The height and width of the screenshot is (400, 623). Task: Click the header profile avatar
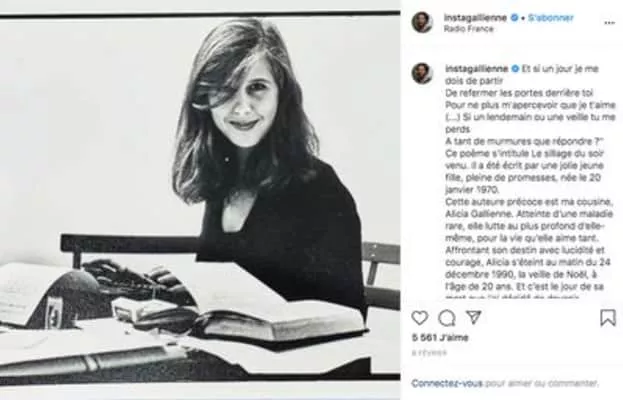pos(422,22)
